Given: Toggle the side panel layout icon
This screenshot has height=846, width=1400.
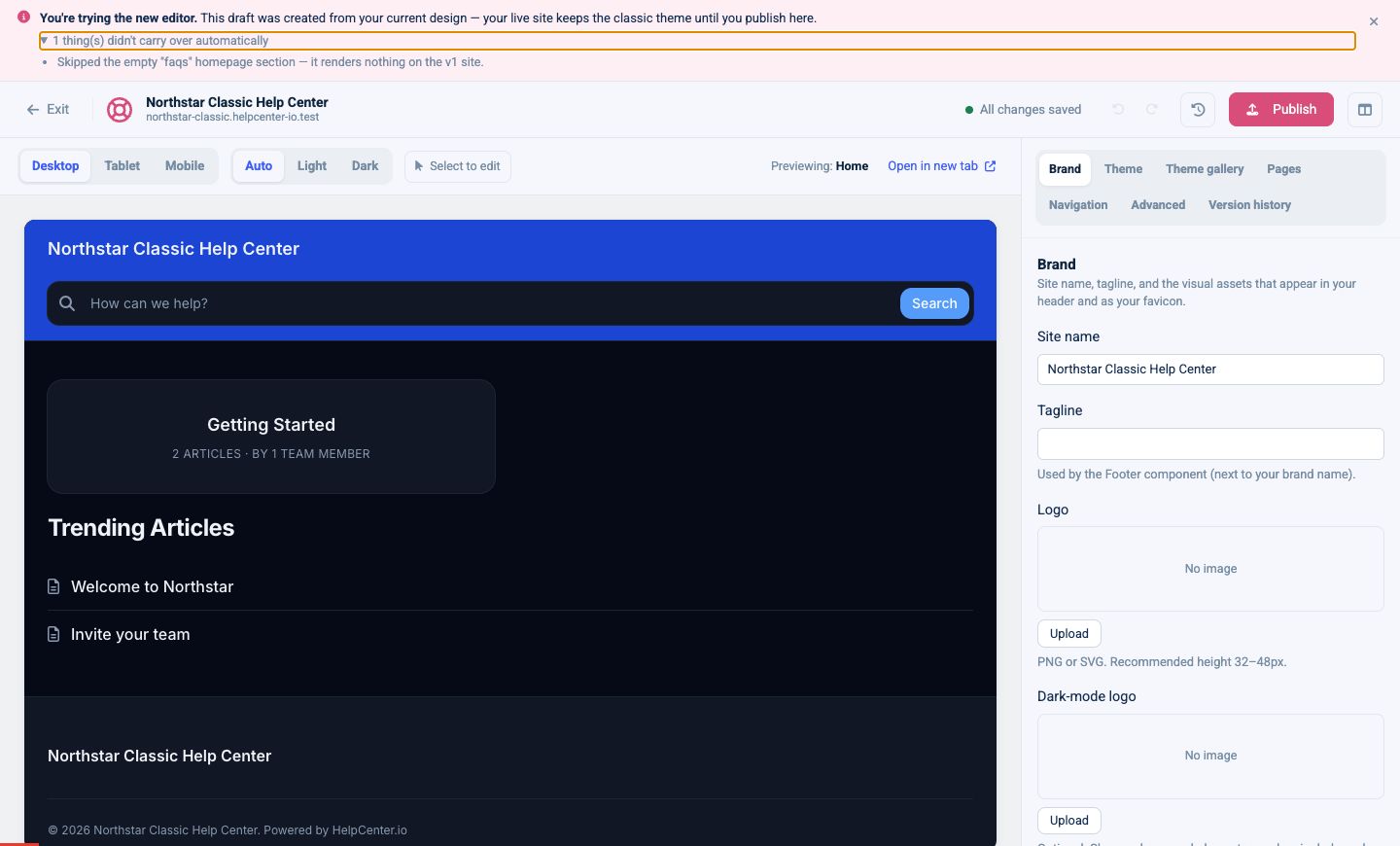Looking at the screenshot, I should click(x=1365, y=110).
